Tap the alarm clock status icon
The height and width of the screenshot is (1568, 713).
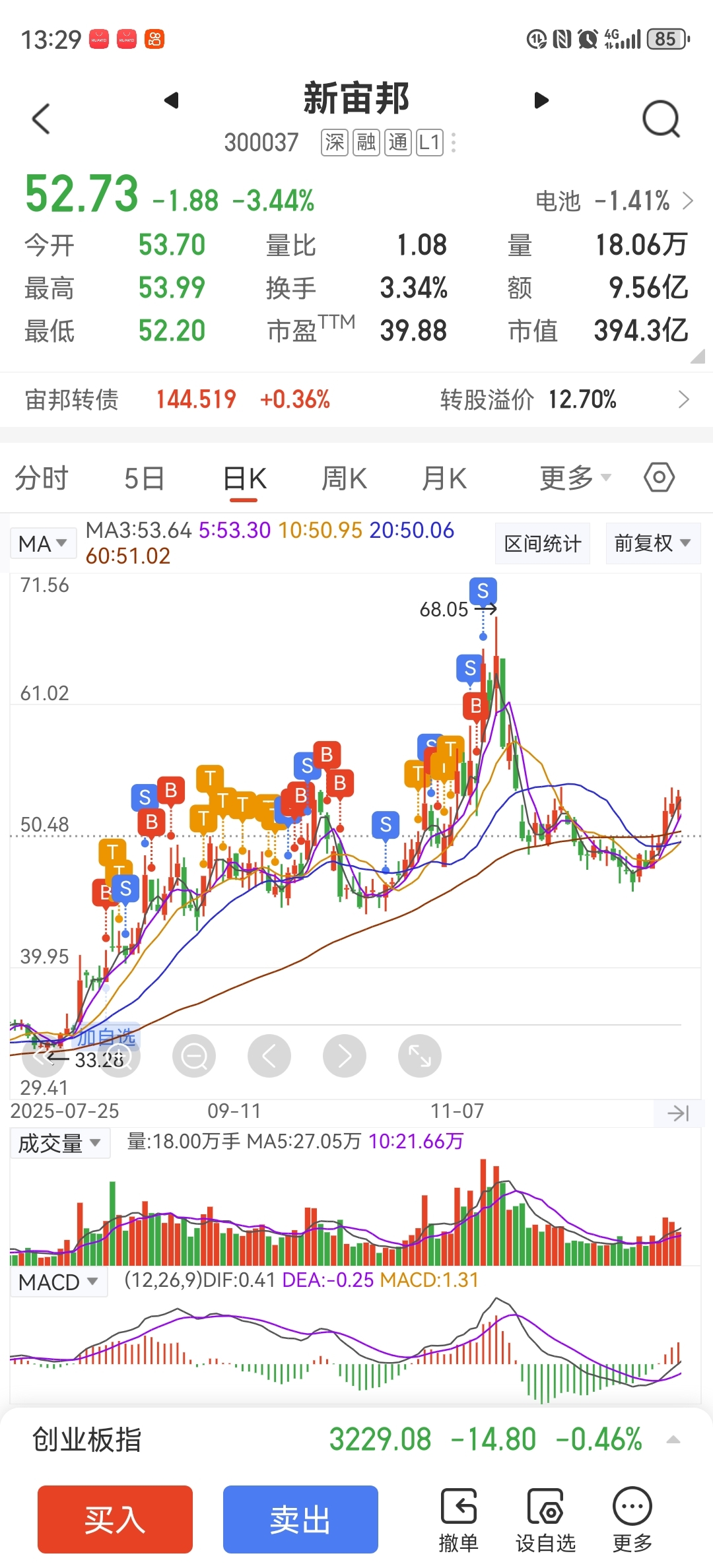pos(587,40)
